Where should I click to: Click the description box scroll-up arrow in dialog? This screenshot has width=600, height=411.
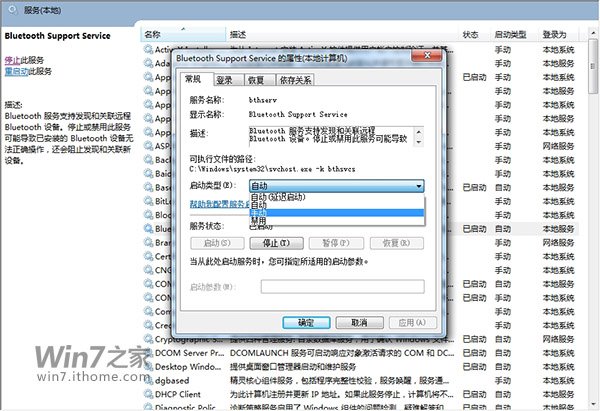[419, 132]
